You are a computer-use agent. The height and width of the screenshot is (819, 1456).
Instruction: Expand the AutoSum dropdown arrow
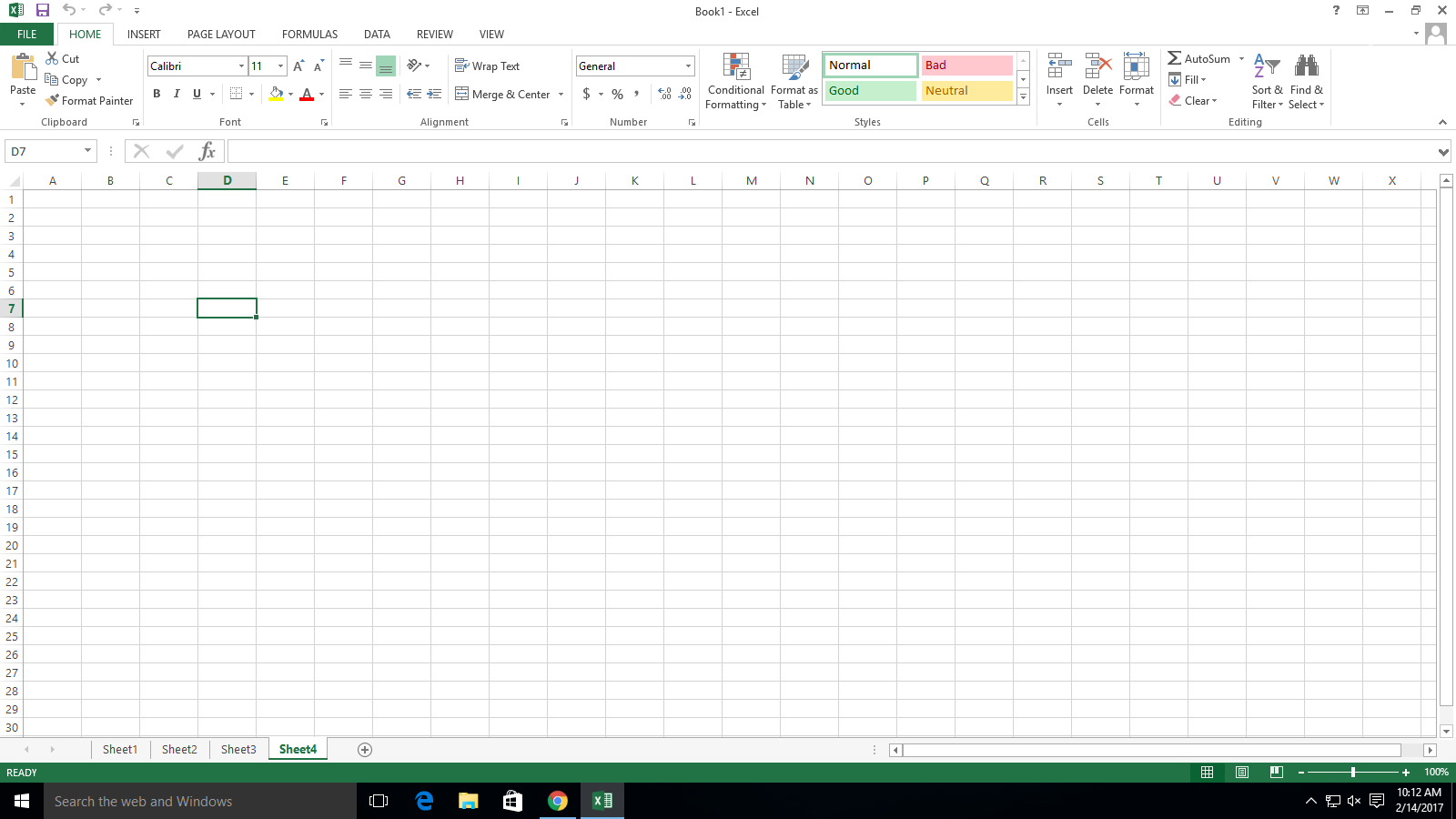click(1241, 58)
